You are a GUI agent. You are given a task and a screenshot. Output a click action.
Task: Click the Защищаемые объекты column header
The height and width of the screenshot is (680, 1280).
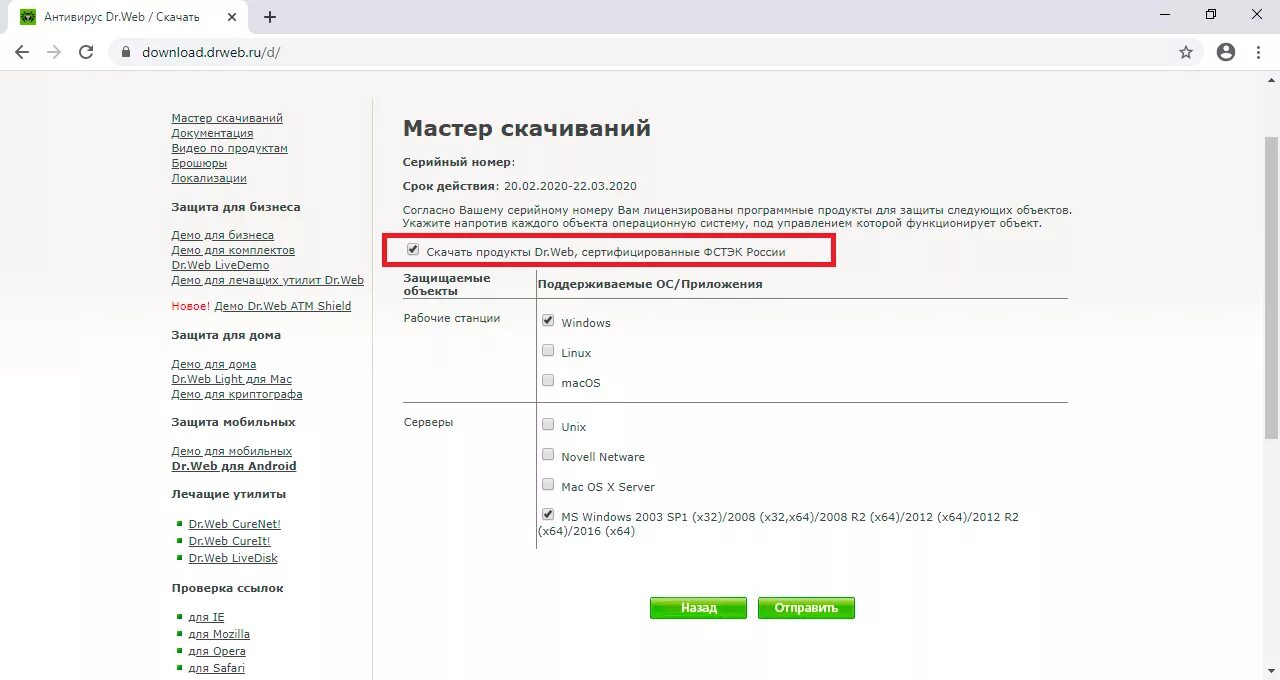pos(447,284)
